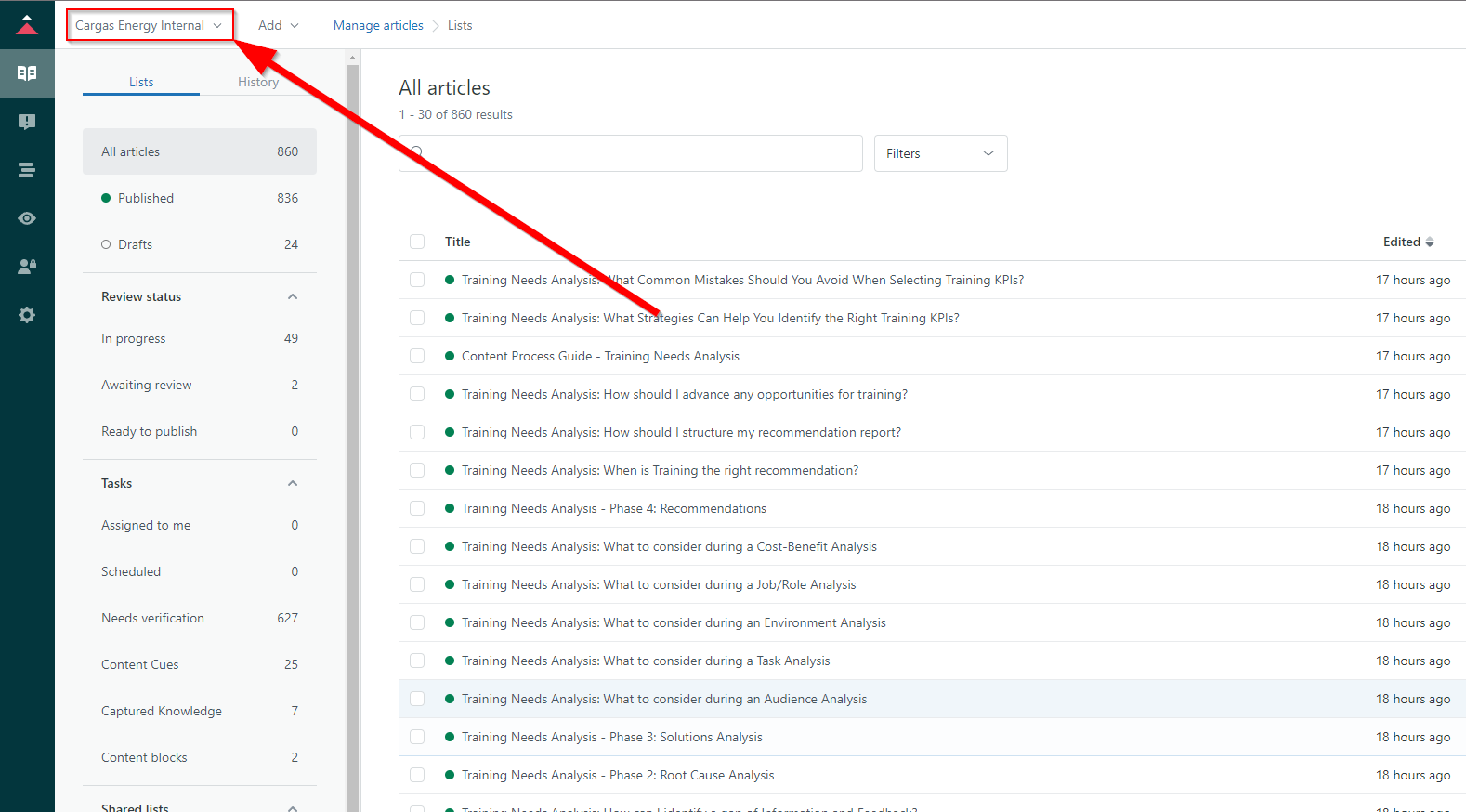Check the Content Process Guide article checkbox
This screenshot has height=812, width=1466.
tap(417, 356)
